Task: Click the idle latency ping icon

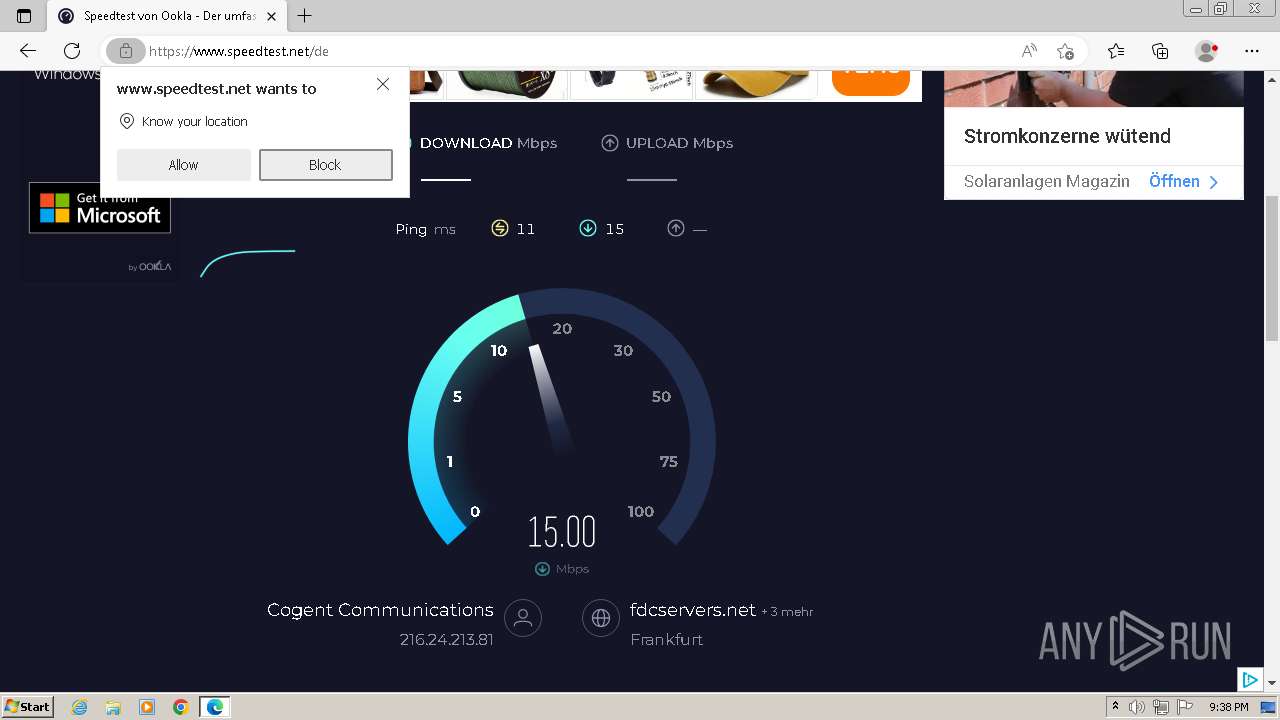Action: pos(500,229)
